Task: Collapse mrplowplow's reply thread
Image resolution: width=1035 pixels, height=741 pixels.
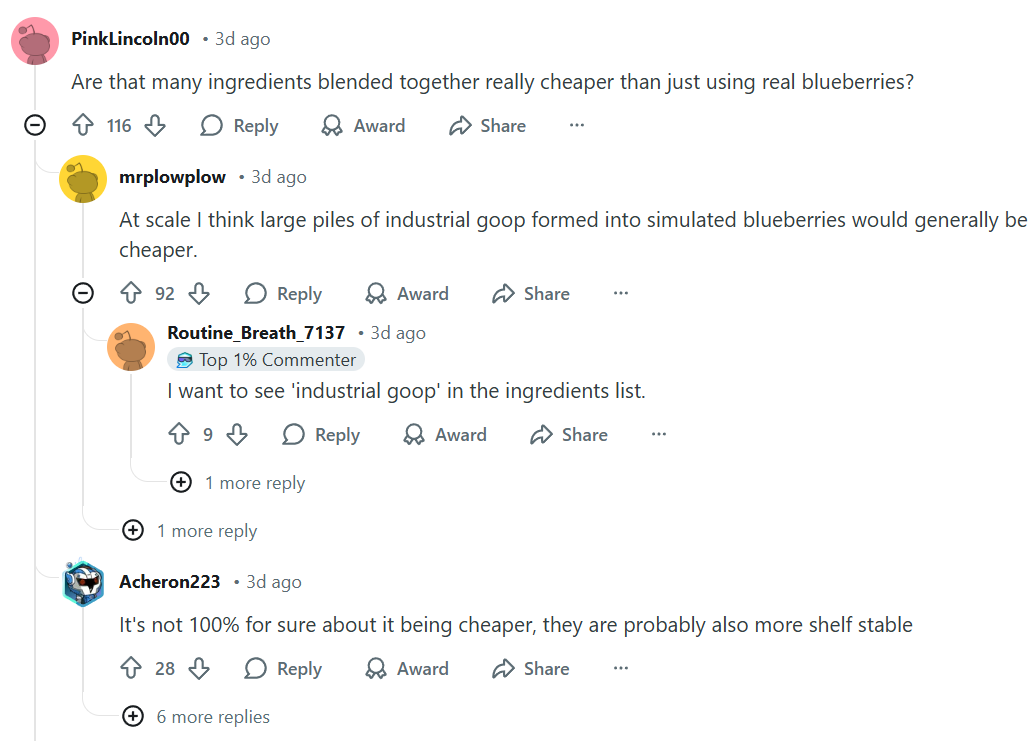Action: pyautogui.click(x=84, y=294)
